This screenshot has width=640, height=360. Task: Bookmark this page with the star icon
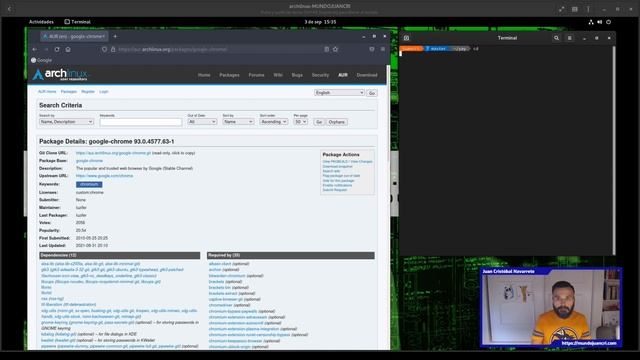(x=336, y=49)
